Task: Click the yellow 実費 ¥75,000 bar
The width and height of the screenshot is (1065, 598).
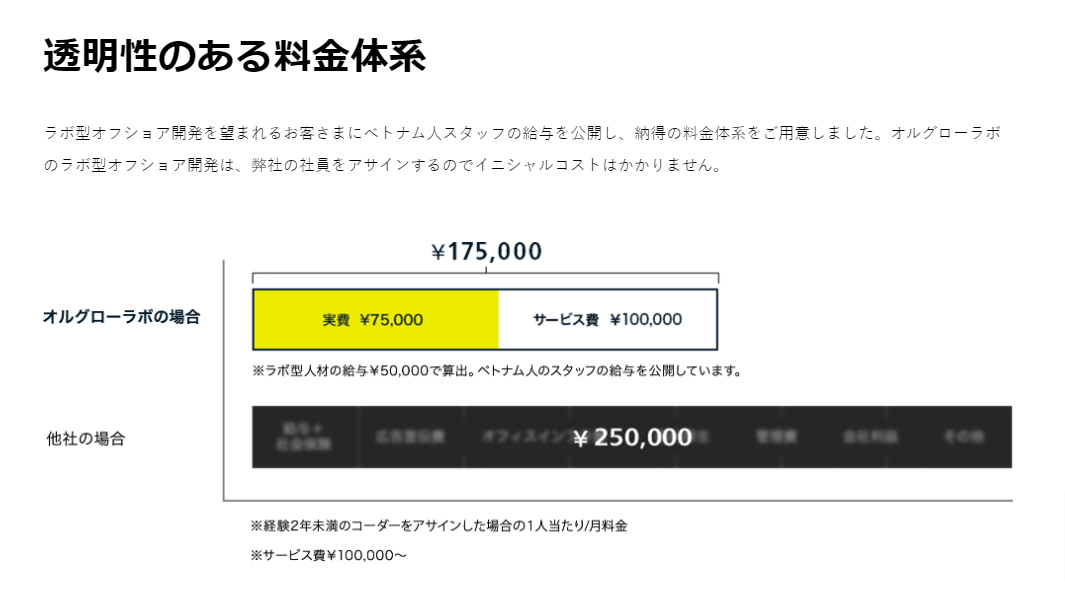Action: click(375, 320)
